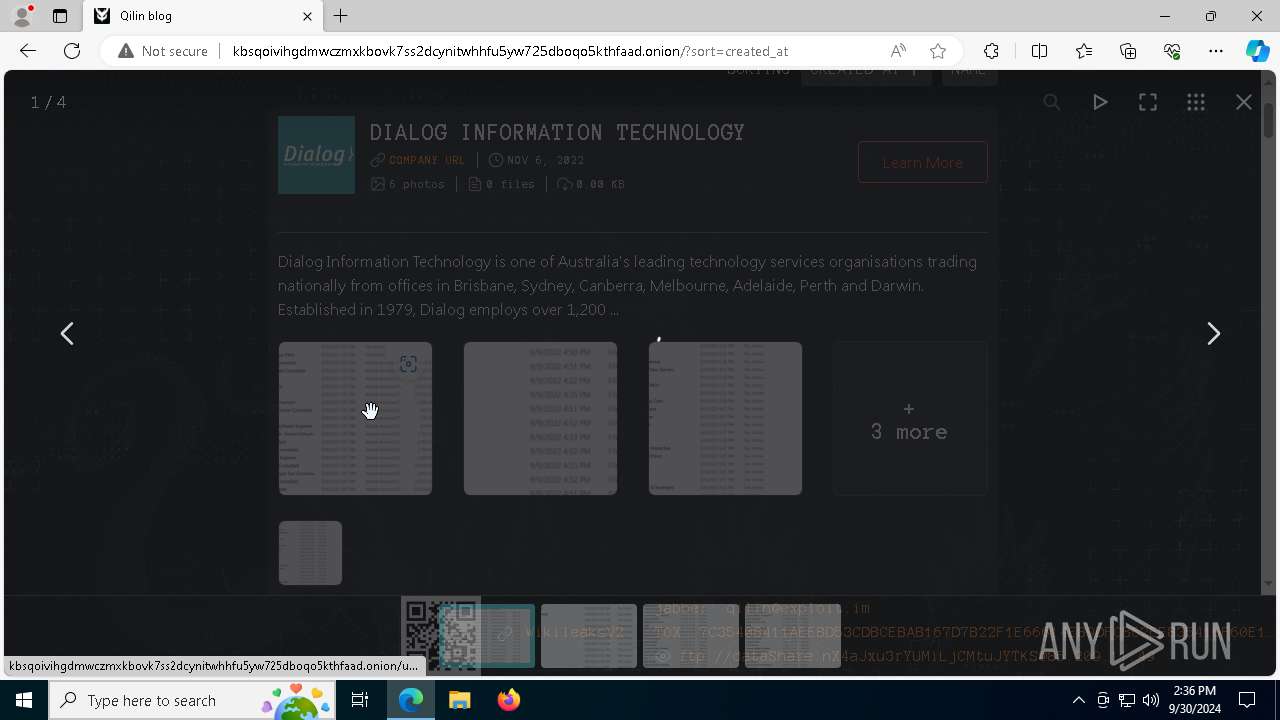Open the tab actions menu icon
The width and height of the screenshot is (1280, 720).
(60, 16)
